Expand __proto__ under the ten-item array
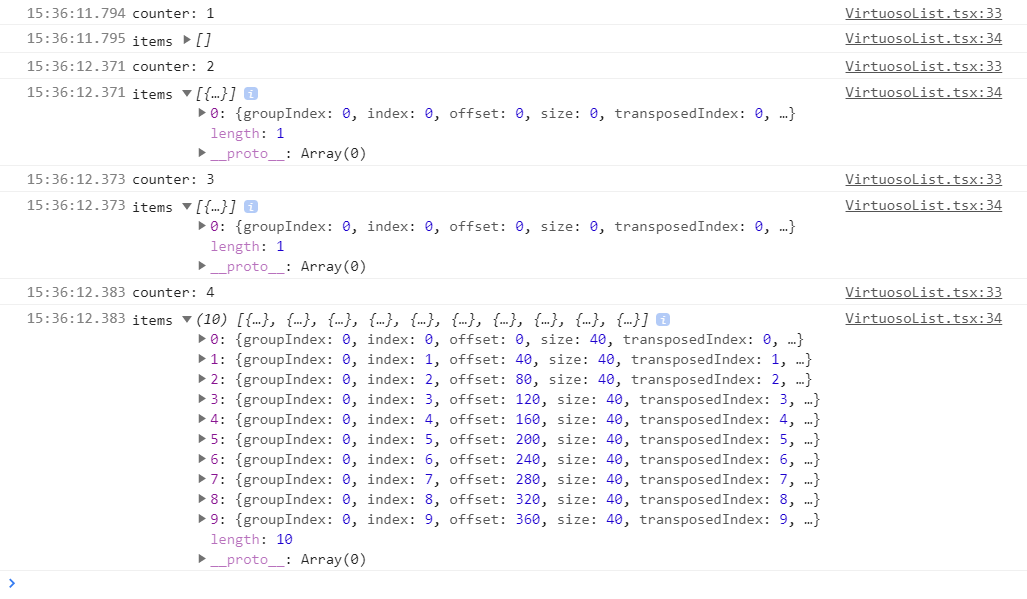1027x599 pixels. (x=202, y=559)
